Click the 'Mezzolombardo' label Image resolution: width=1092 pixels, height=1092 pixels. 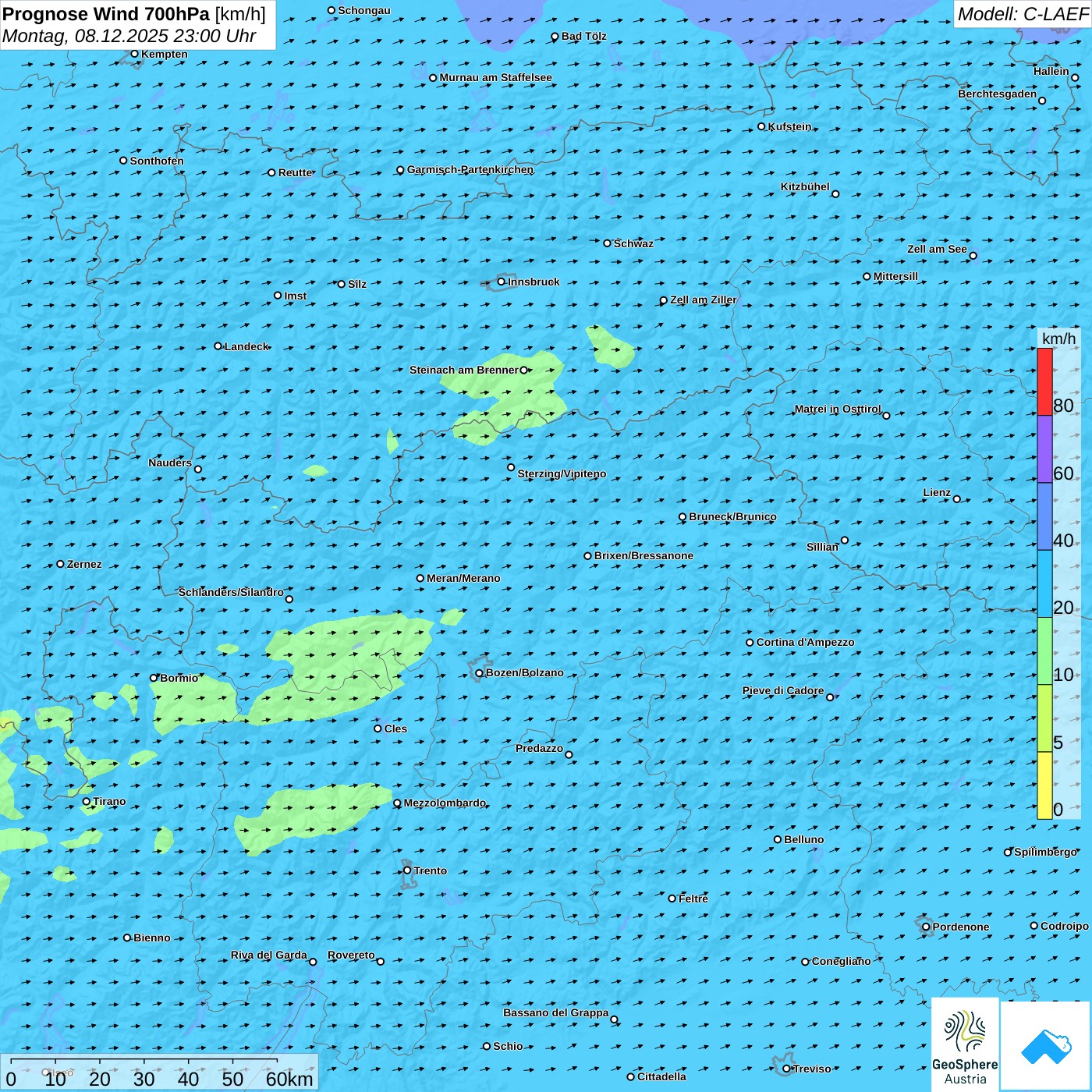point(445,803)
